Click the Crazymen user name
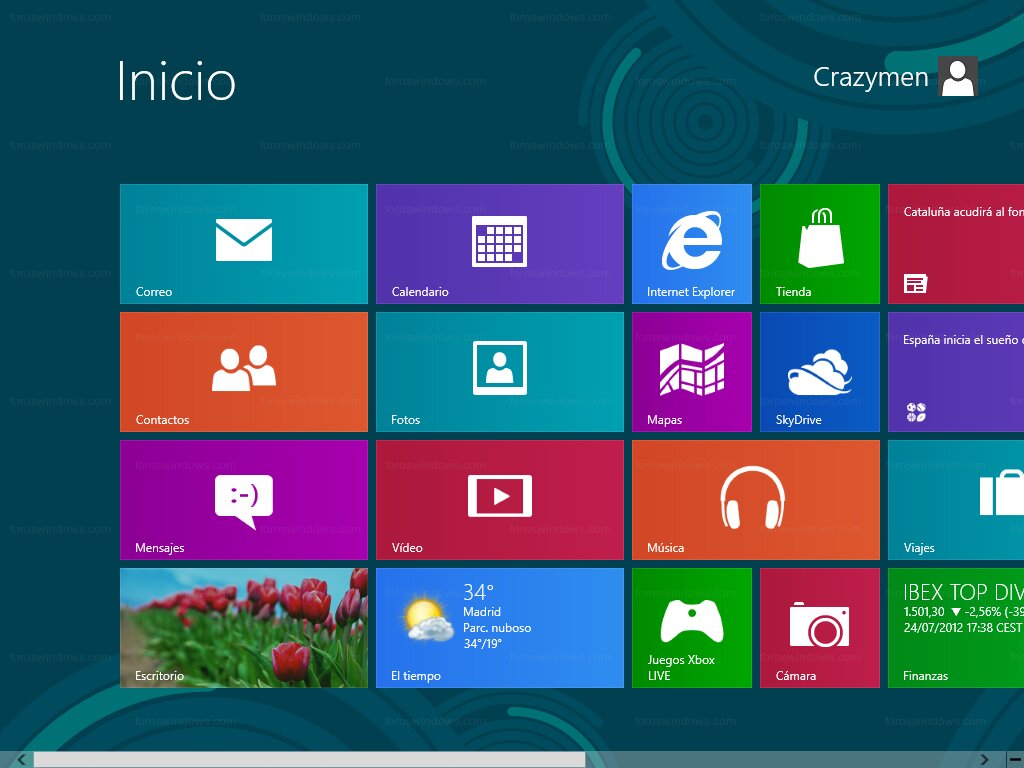The height and width of the screenshot is (768, 1024). click(x=871, y=78)
